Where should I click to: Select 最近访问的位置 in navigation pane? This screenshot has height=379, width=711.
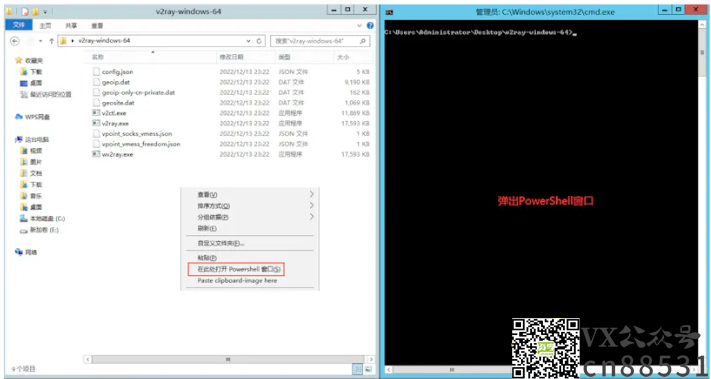tap(51, 94)
